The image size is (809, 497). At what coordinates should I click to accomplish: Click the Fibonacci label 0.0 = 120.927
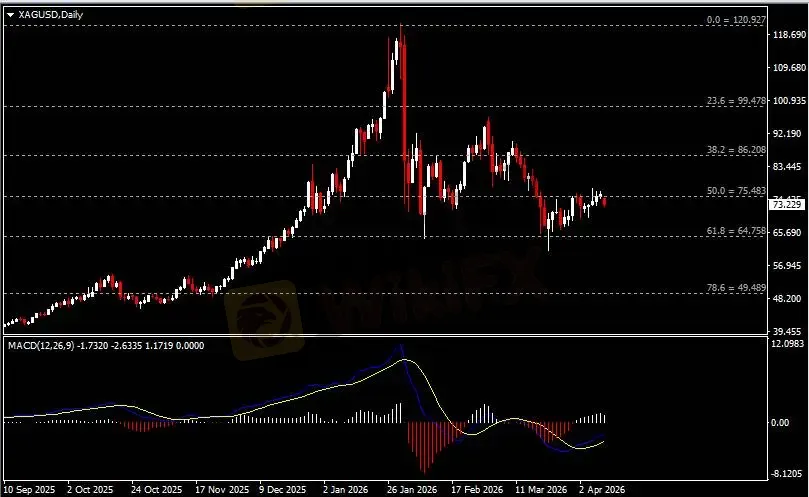[736, 20]
